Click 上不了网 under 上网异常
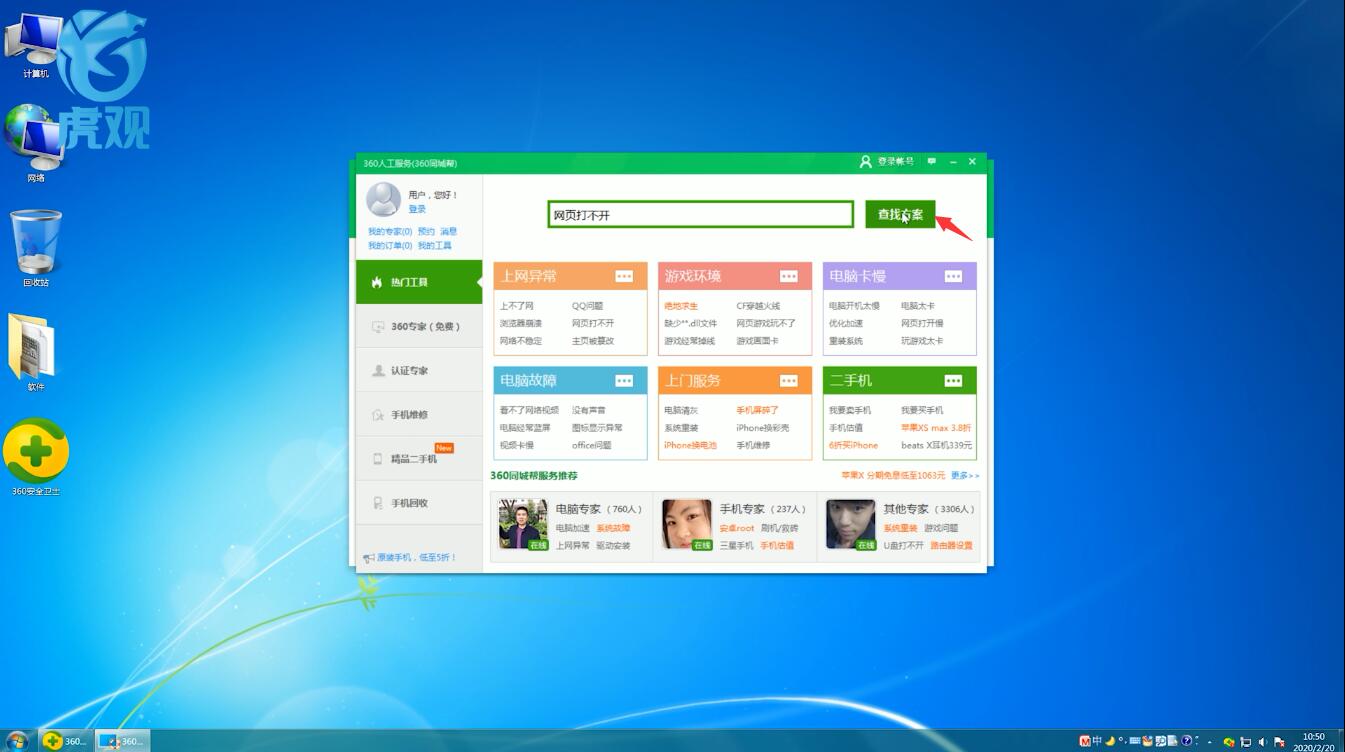Image resolution: width=1345 pixels, height=752 pixels. [x=517, y=306]
